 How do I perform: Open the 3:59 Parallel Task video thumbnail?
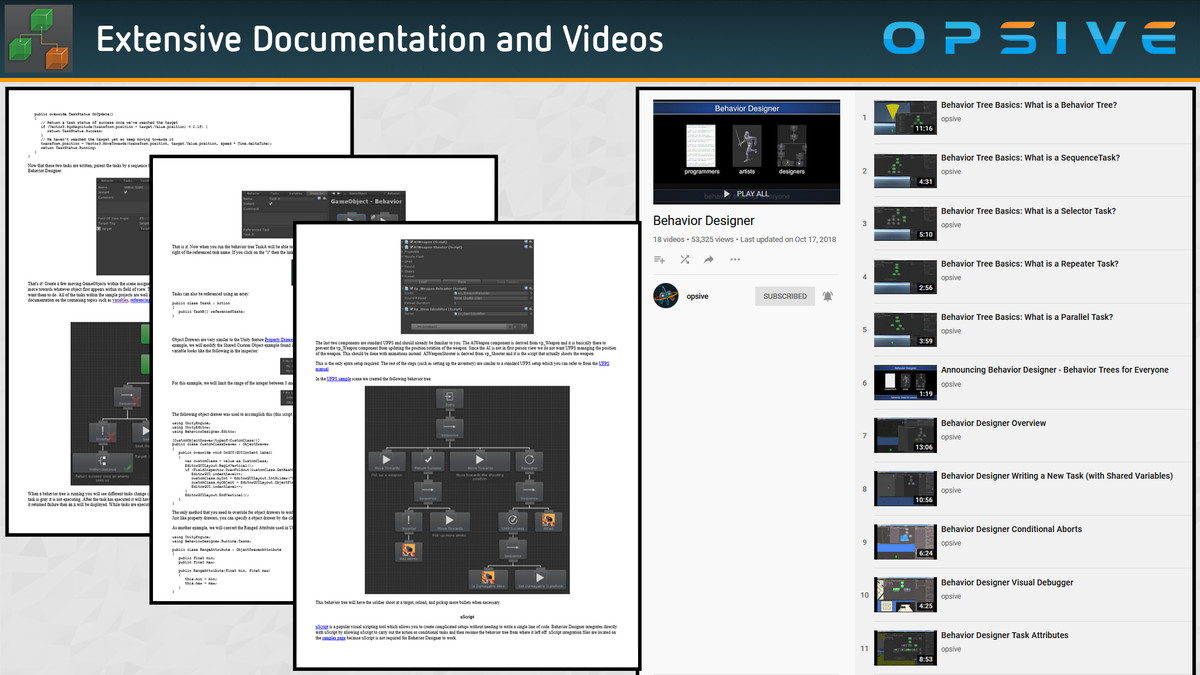(905, 330)
